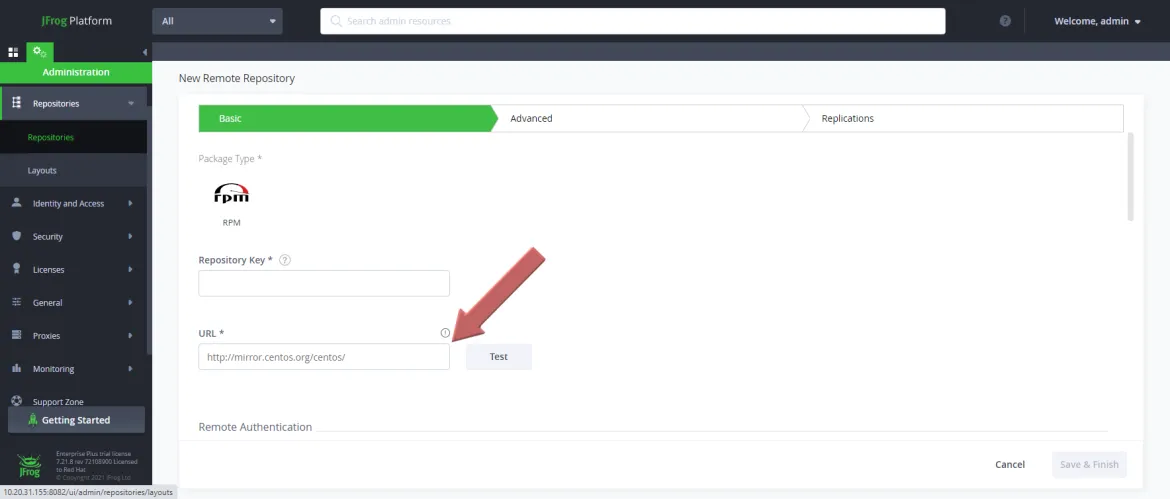Screen dimensions: 1170x499
Task: Click the form's vertical scrollbar
Action: tap(1130, 177)
